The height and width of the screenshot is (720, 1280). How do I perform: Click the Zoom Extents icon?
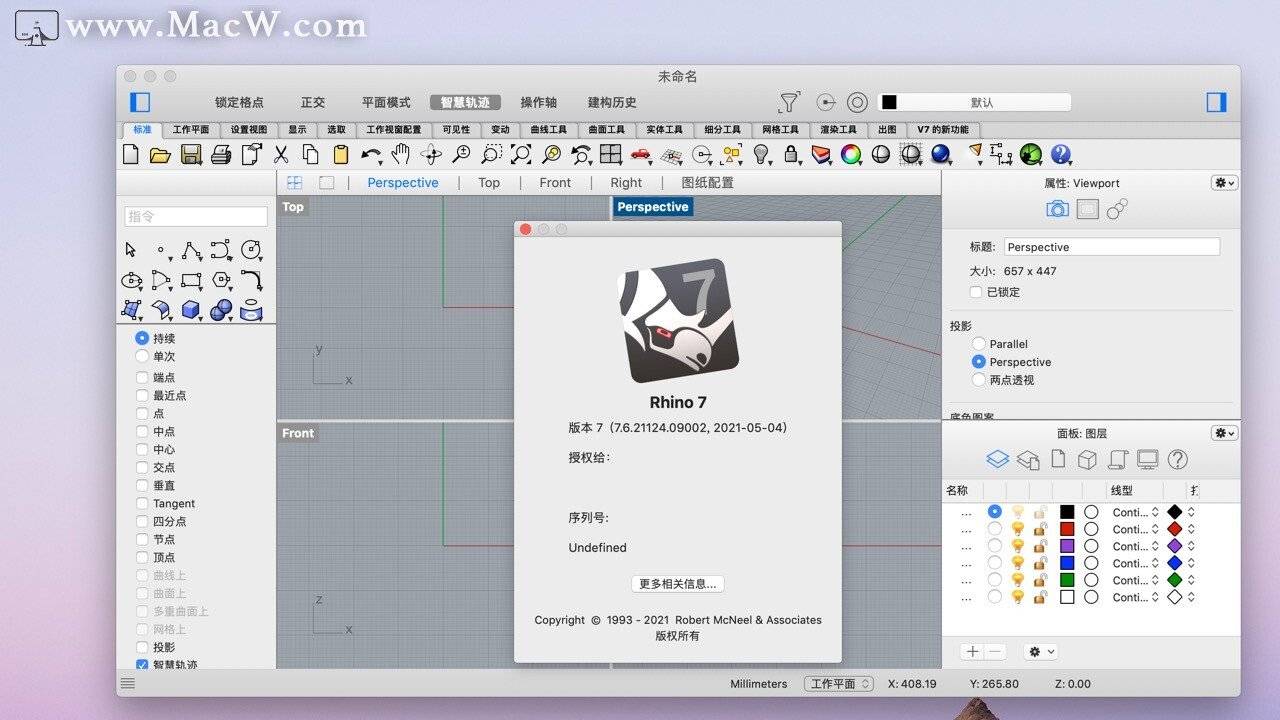pyautogui.click(x=521, y=154)
